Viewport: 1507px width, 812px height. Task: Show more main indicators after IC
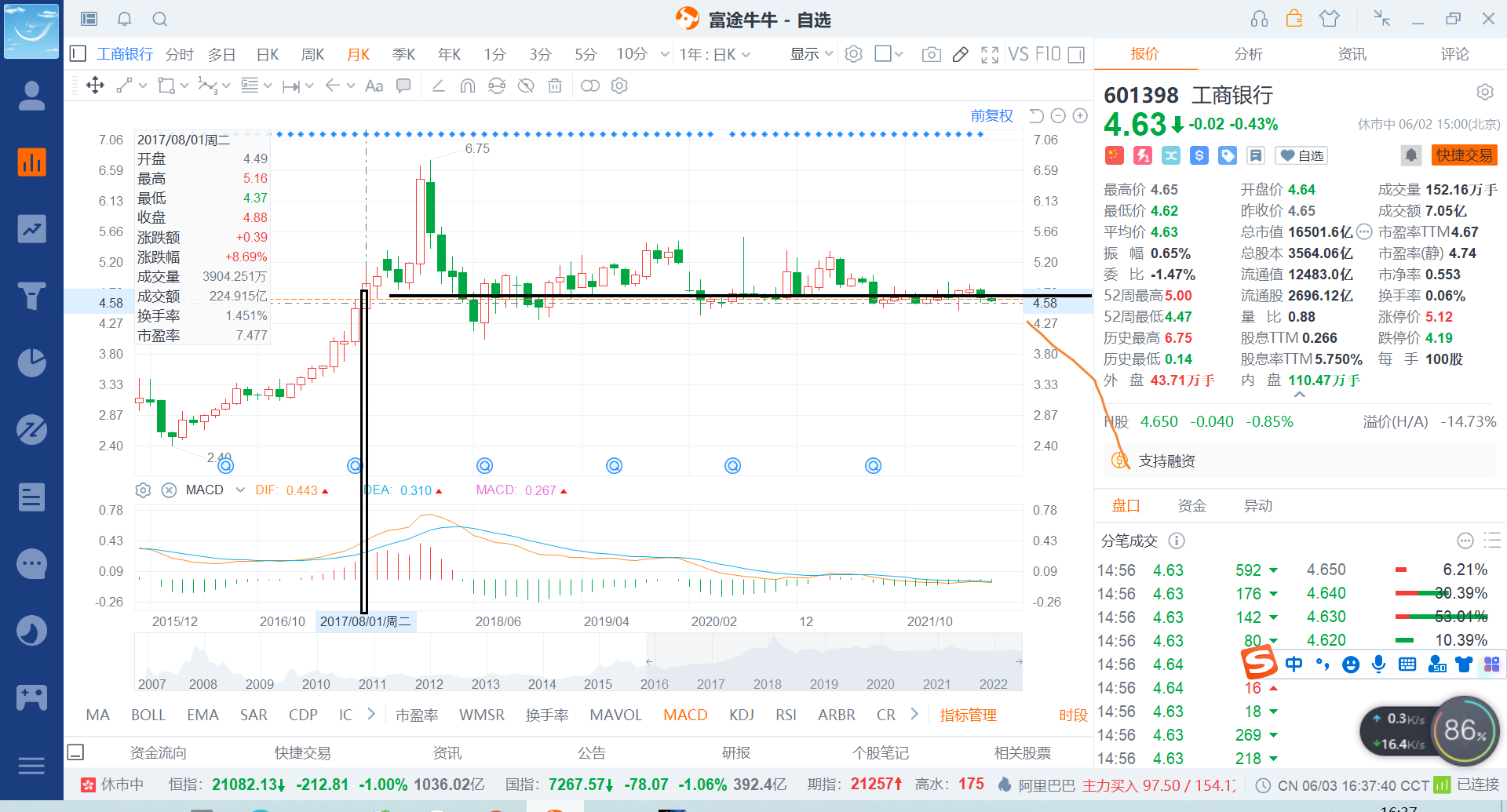click(371, 715)
